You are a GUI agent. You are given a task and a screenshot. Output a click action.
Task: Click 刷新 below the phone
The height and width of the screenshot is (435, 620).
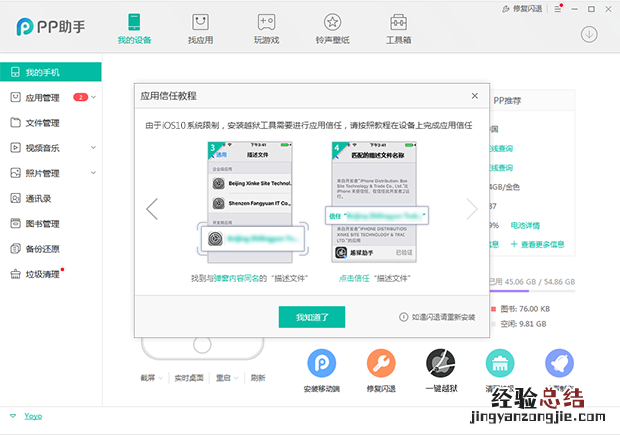pos(258,378)
